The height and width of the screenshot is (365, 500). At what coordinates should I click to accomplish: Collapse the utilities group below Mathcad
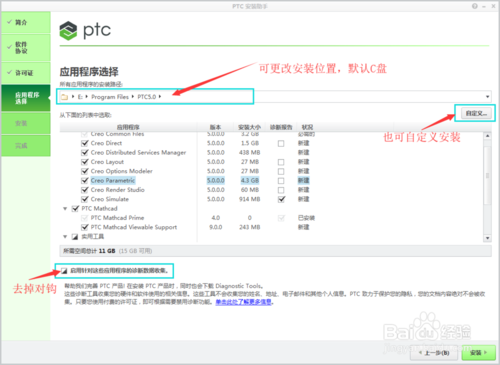click(65, 237)
